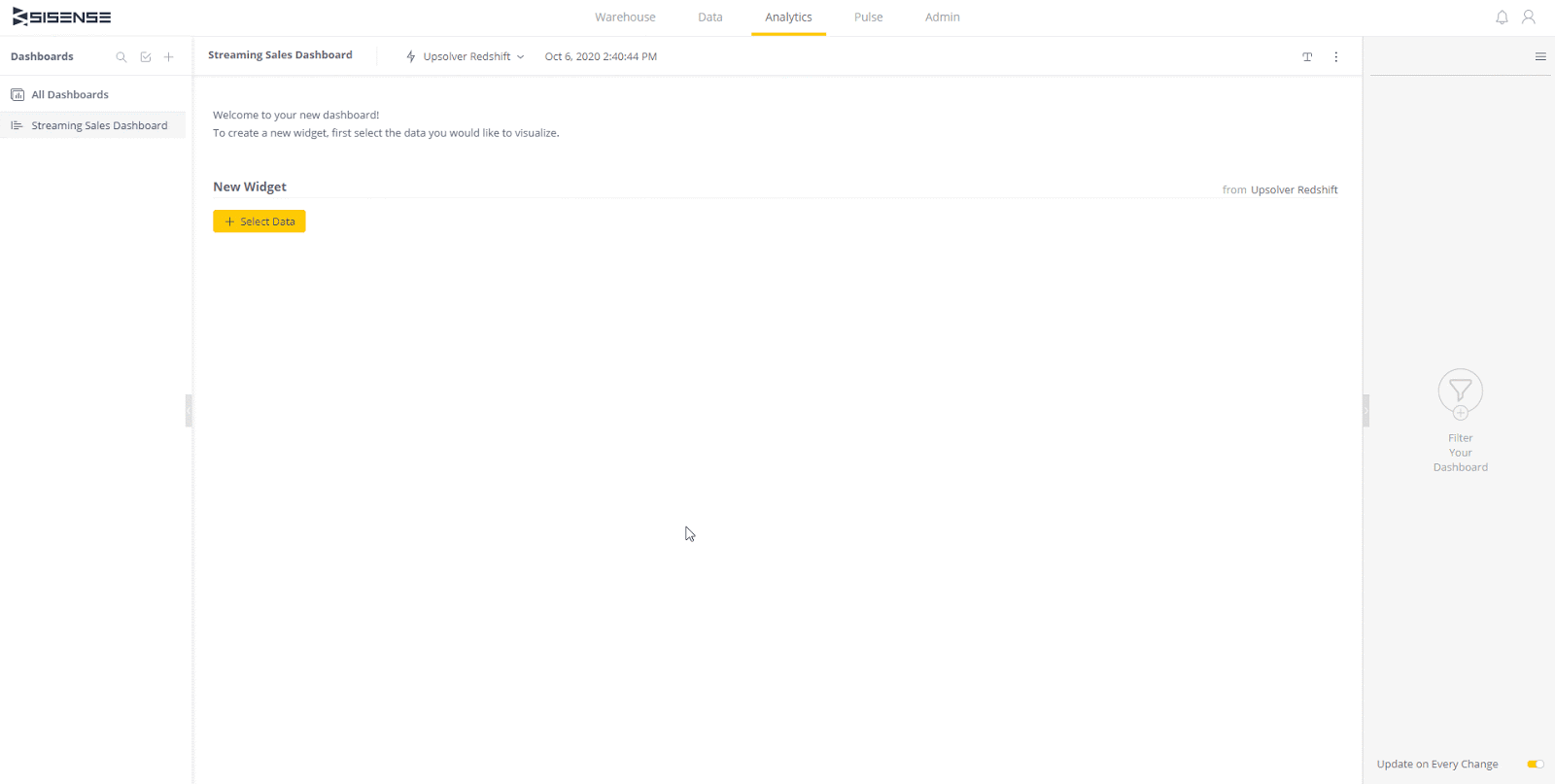Click the list icon beside Streaming Sales Dashboard
The image size is (1555, 784).
pos(17,125)
